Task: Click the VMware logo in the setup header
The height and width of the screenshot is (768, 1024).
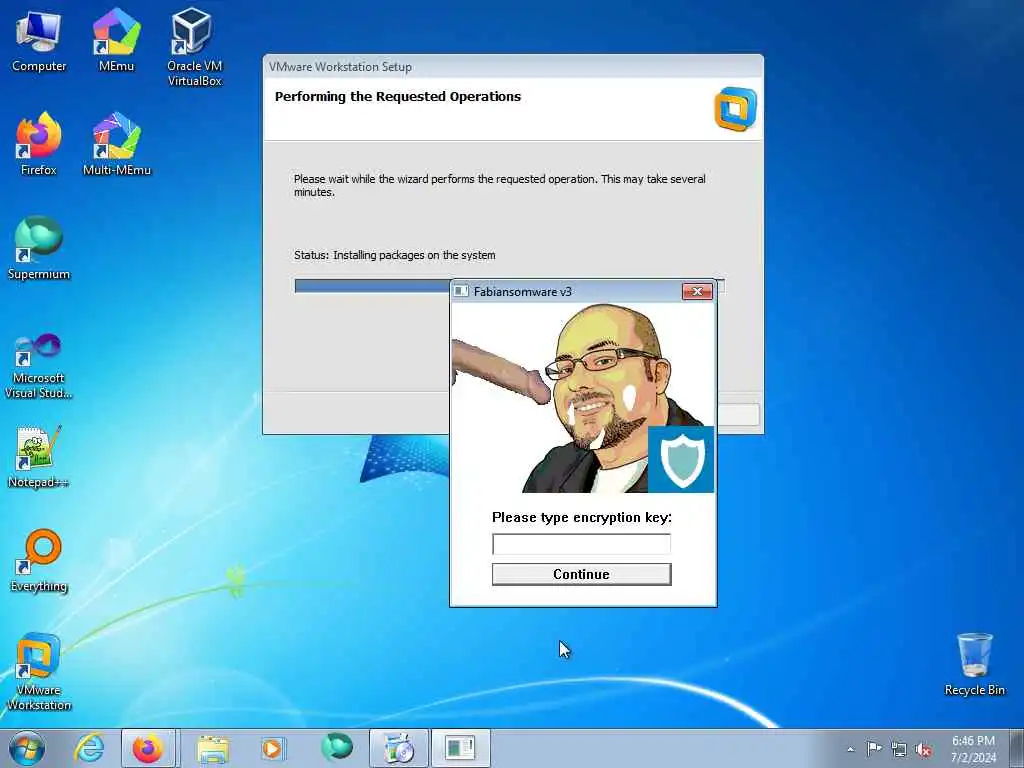Action: pyautogui.click(x=735, y=108)
